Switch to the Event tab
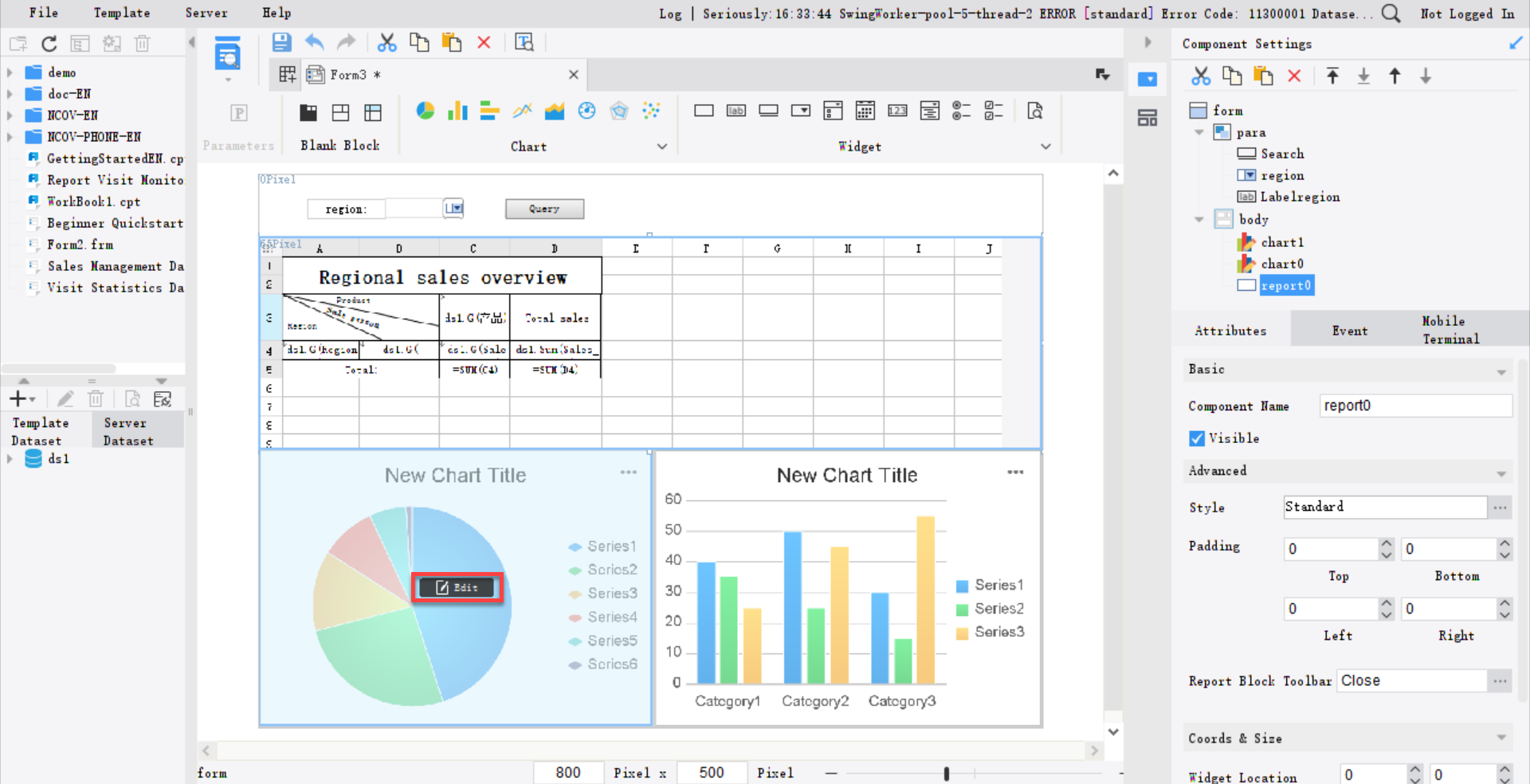The height and width of the screenshot is (784, 1530). coord(1349,329)
